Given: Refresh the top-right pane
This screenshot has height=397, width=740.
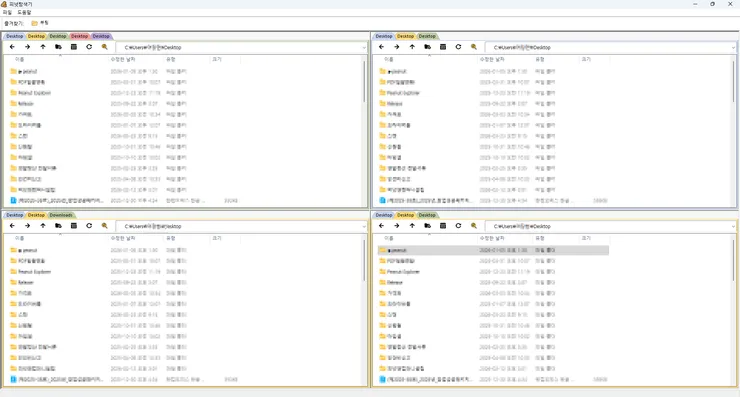Looking at the screenshot, I should tap(458, 47).
